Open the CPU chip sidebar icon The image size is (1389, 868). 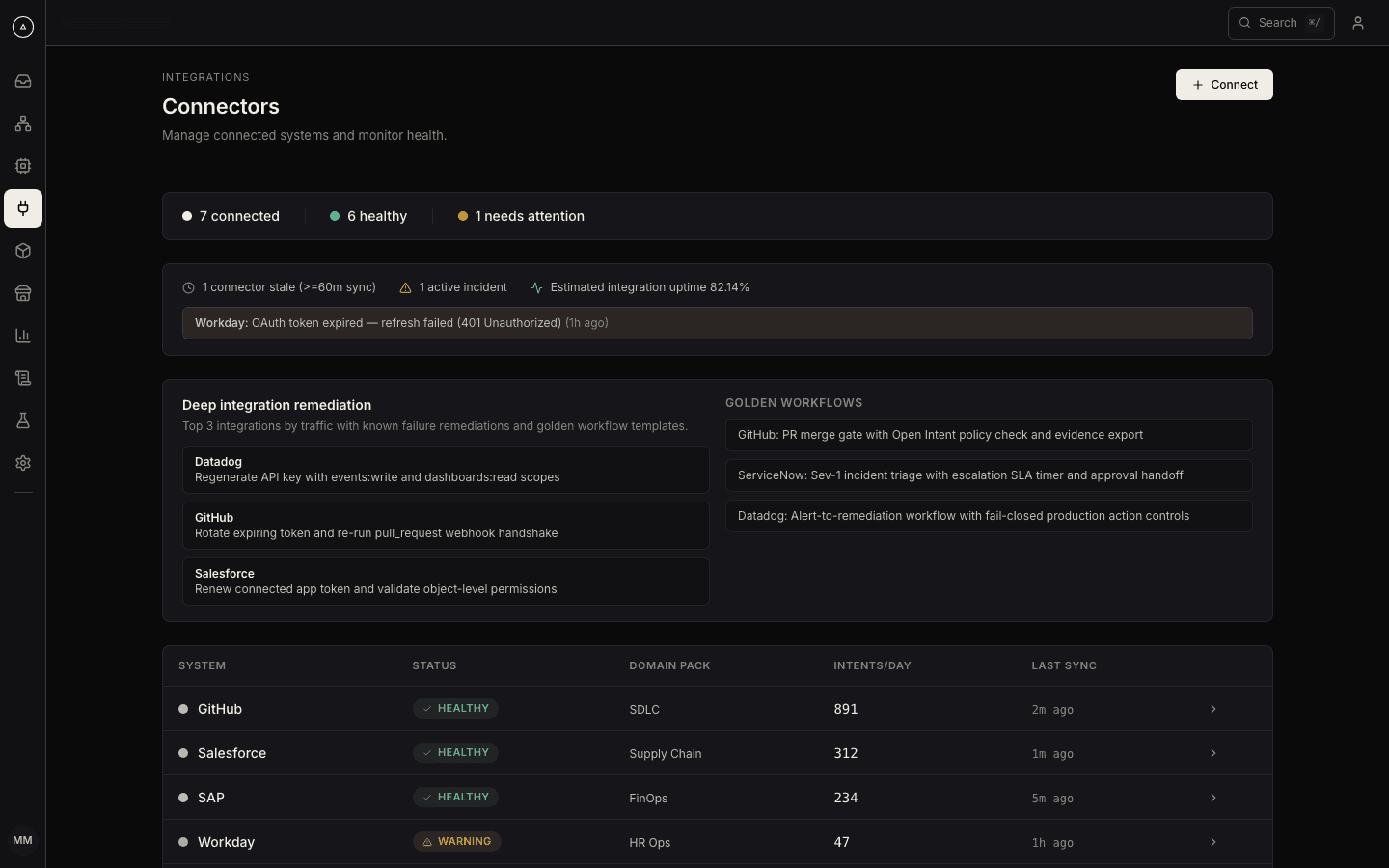click(x=23, y=166)
